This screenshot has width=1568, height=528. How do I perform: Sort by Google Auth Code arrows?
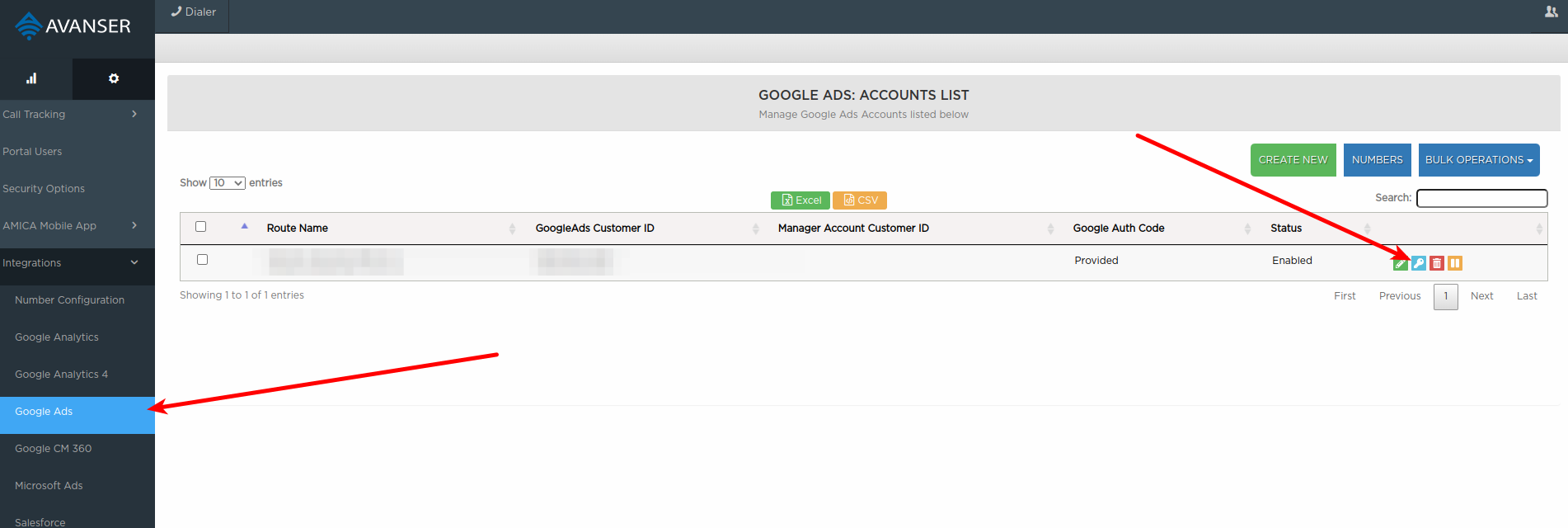pos(1247,229)
